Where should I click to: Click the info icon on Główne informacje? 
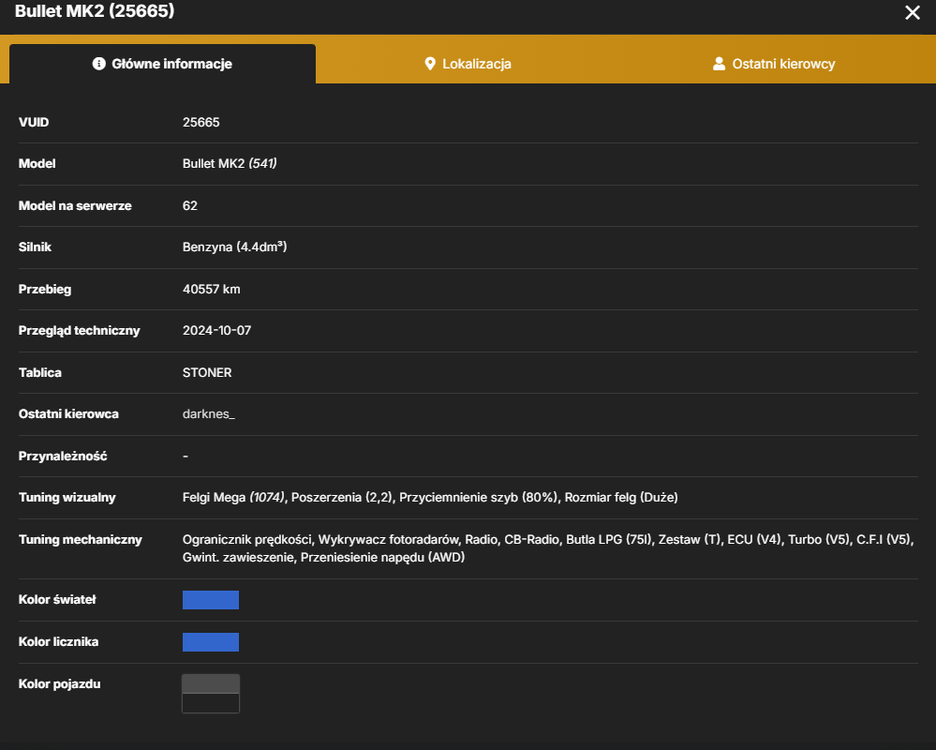[99, 63]
